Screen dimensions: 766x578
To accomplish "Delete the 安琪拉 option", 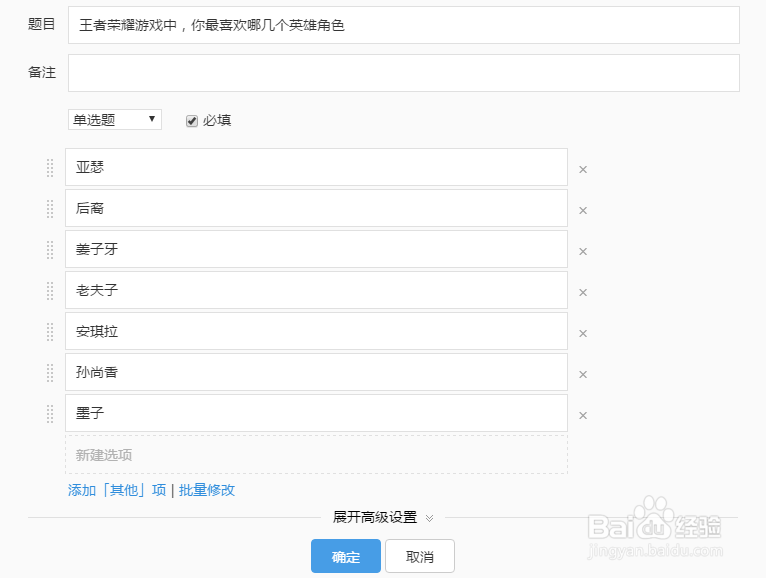I will click(583, 334).
